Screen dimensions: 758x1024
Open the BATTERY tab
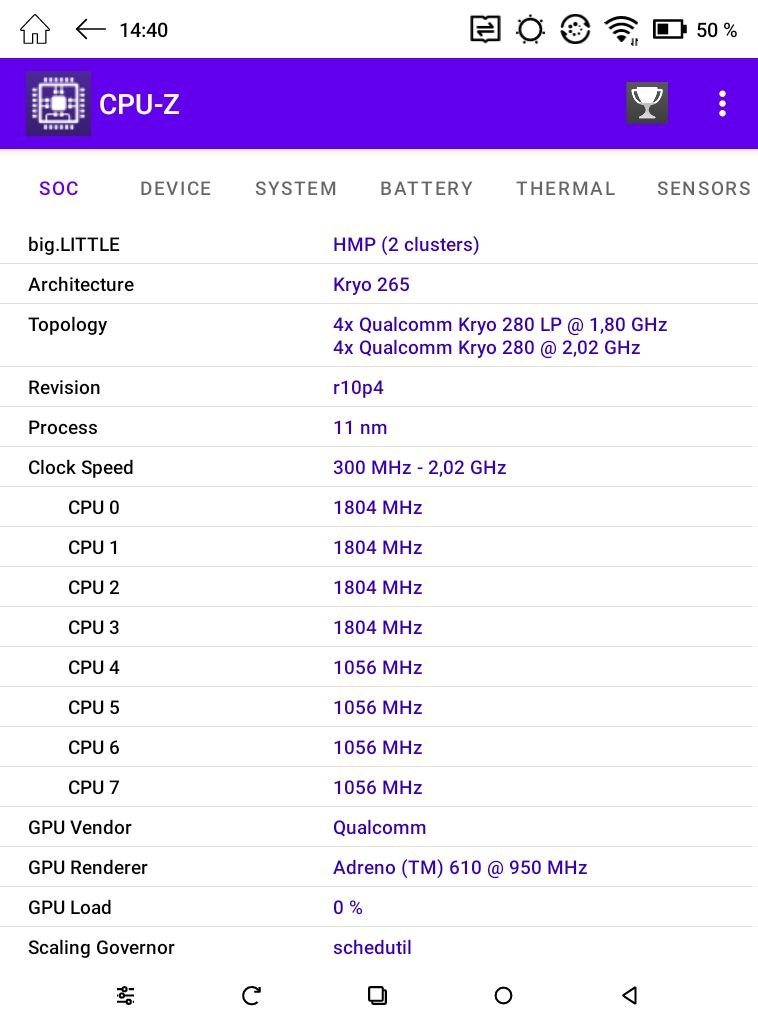(426, 189)
